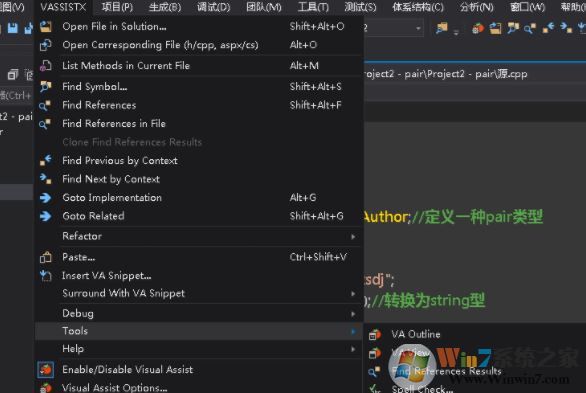This screenshot has height=393, width=586.
Task: Expand the Help submenu
Action: pyautogui.click(x=199, y=349)
